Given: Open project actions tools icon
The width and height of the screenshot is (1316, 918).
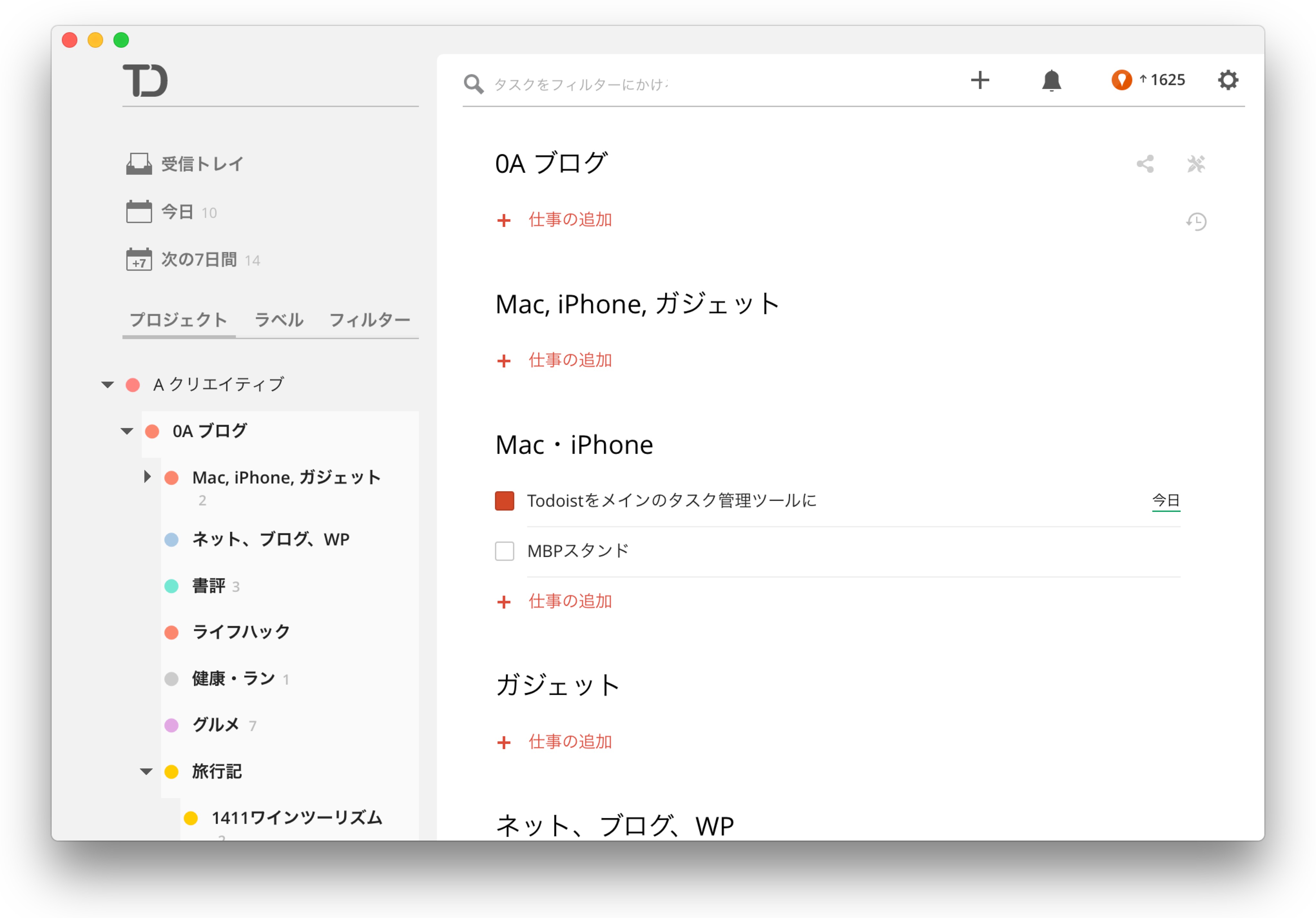Looking at the screenshot, I should coord(1195,164).
